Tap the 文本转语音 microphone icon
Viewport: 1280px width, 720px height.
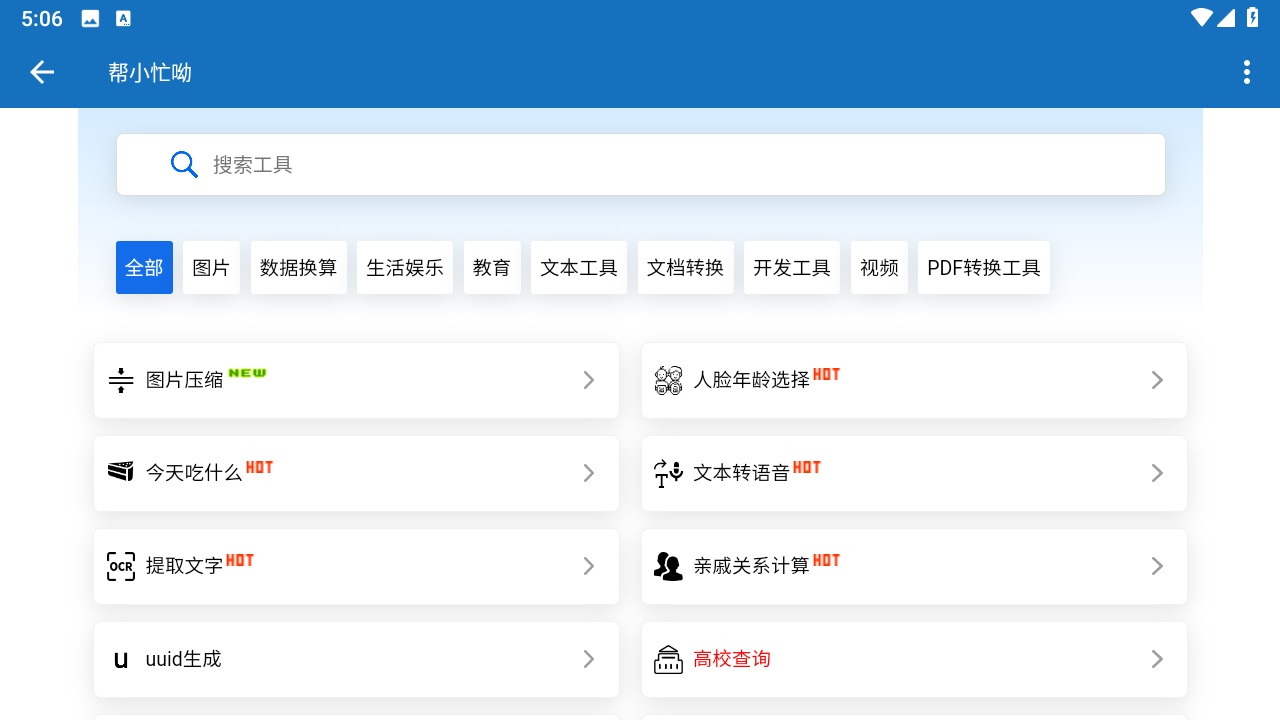click(668, 473)
